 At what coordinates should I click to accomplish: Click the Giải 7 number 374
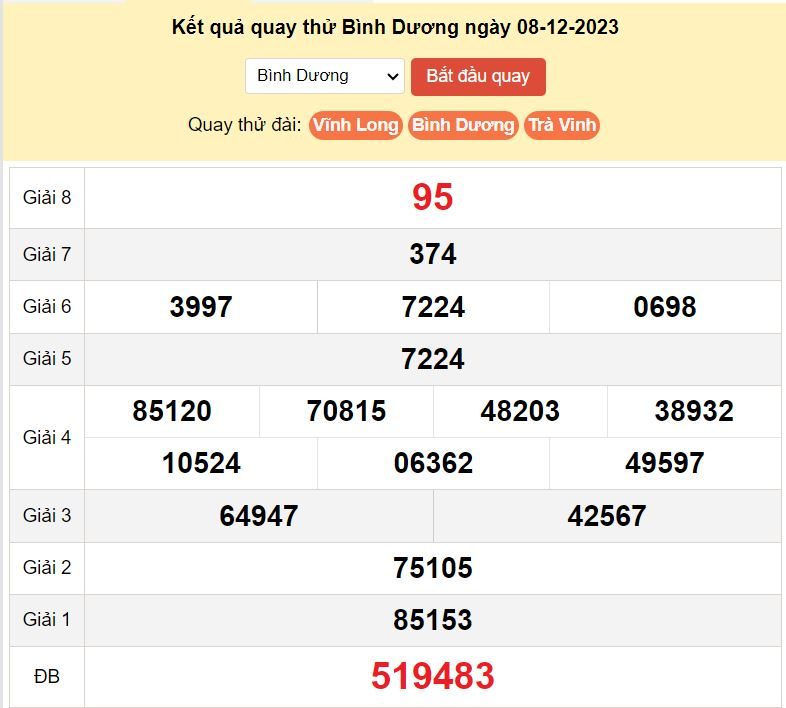click(x=433, y=254)
